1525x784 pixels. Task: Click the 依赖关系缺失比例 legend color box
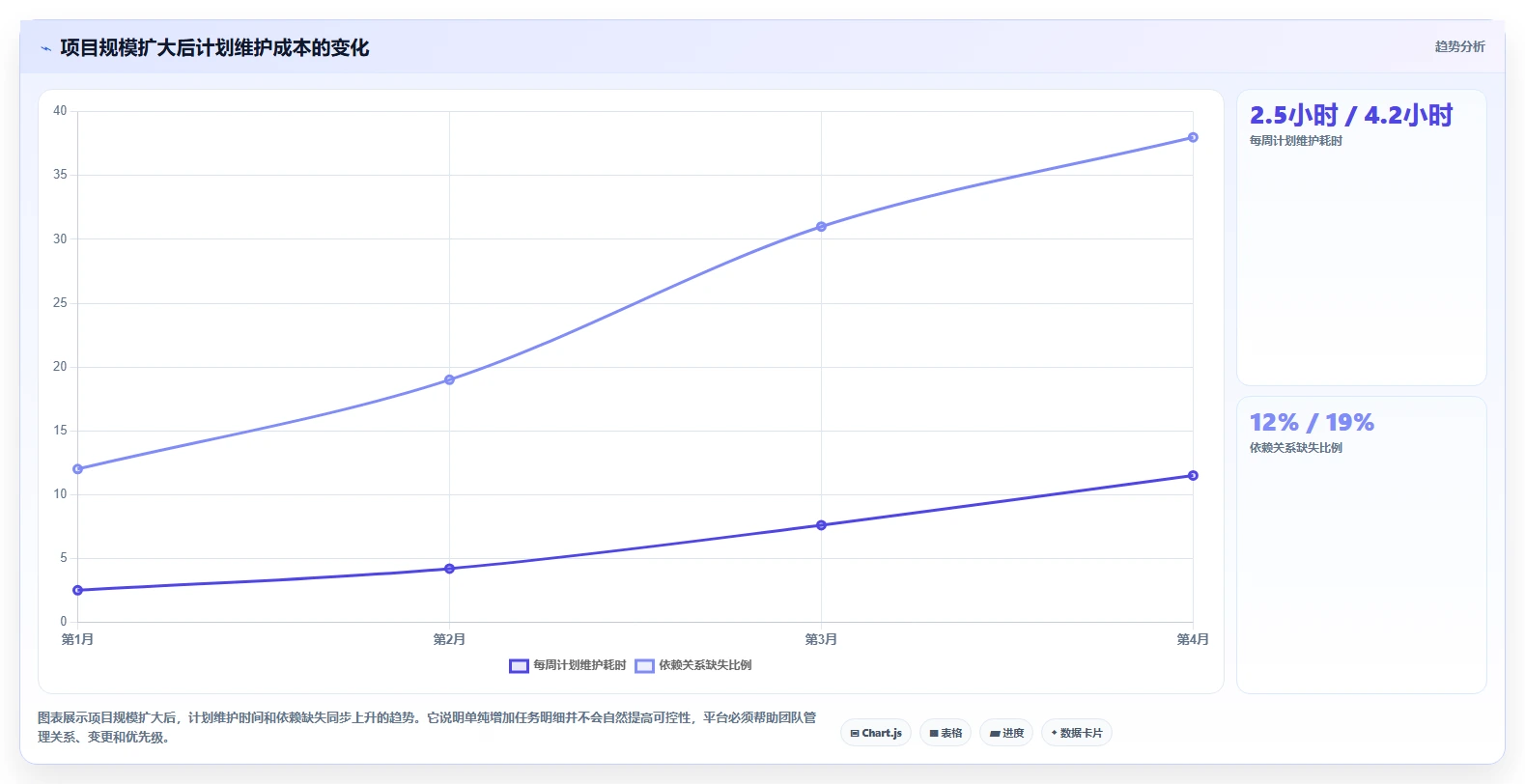[x=644, y=665]
